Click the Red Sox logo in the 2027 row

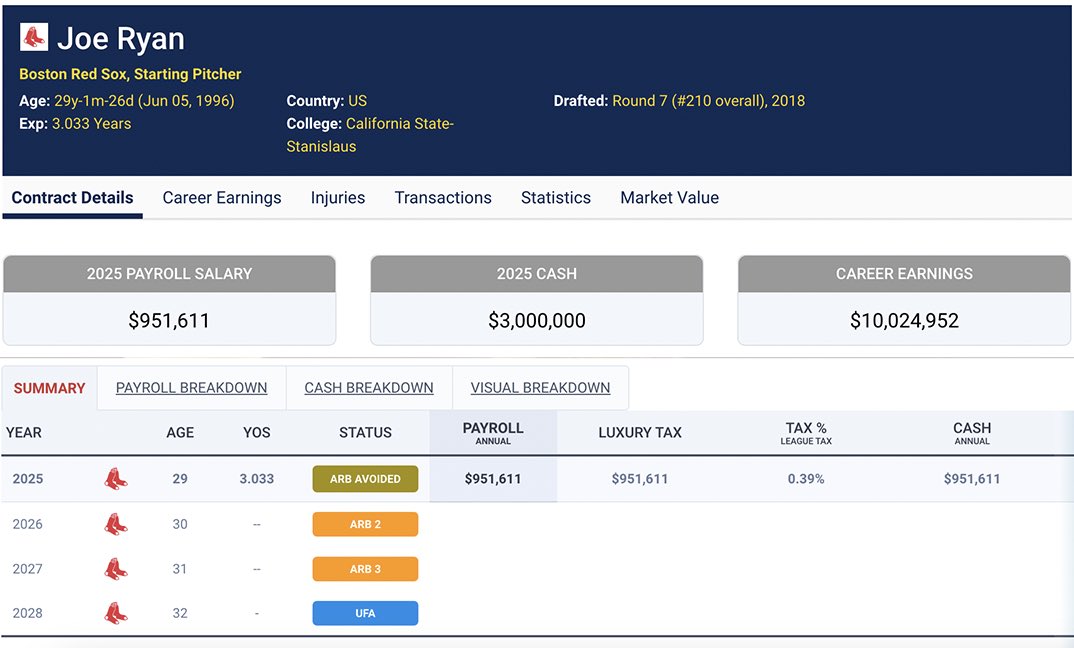(x=116, y=569)
